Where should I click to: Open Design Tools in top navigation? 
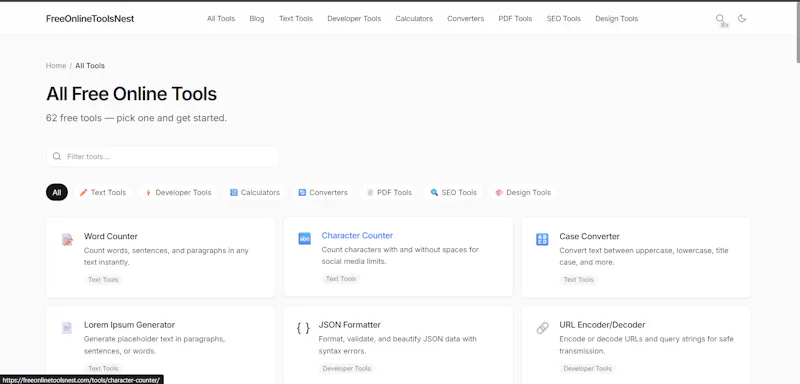(616, 18)
